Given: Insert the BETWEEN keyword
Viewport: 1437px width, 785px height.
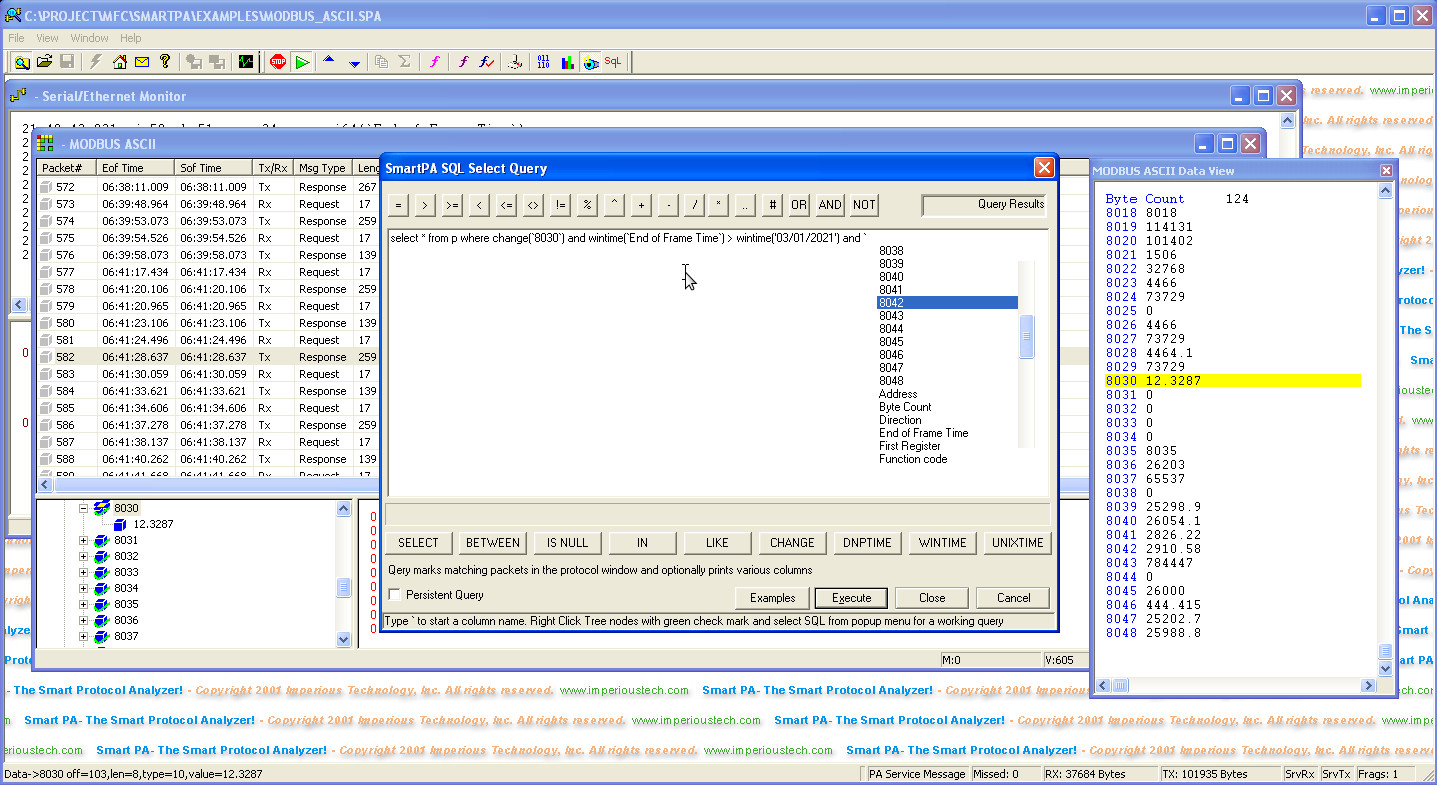Looking at the screenshot, I should pos(493,543).
